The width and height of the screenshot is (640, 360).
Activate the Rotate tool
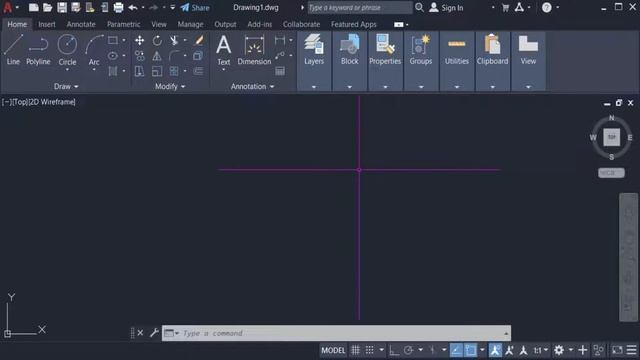pos(157,40)
